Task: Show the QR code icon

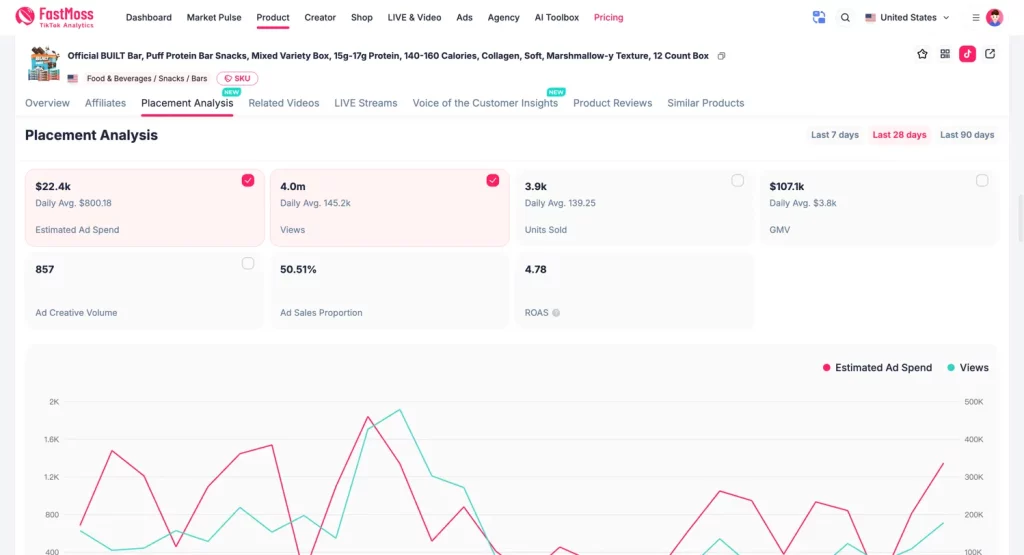Action: pyautogui.click(x=945, y=54)
